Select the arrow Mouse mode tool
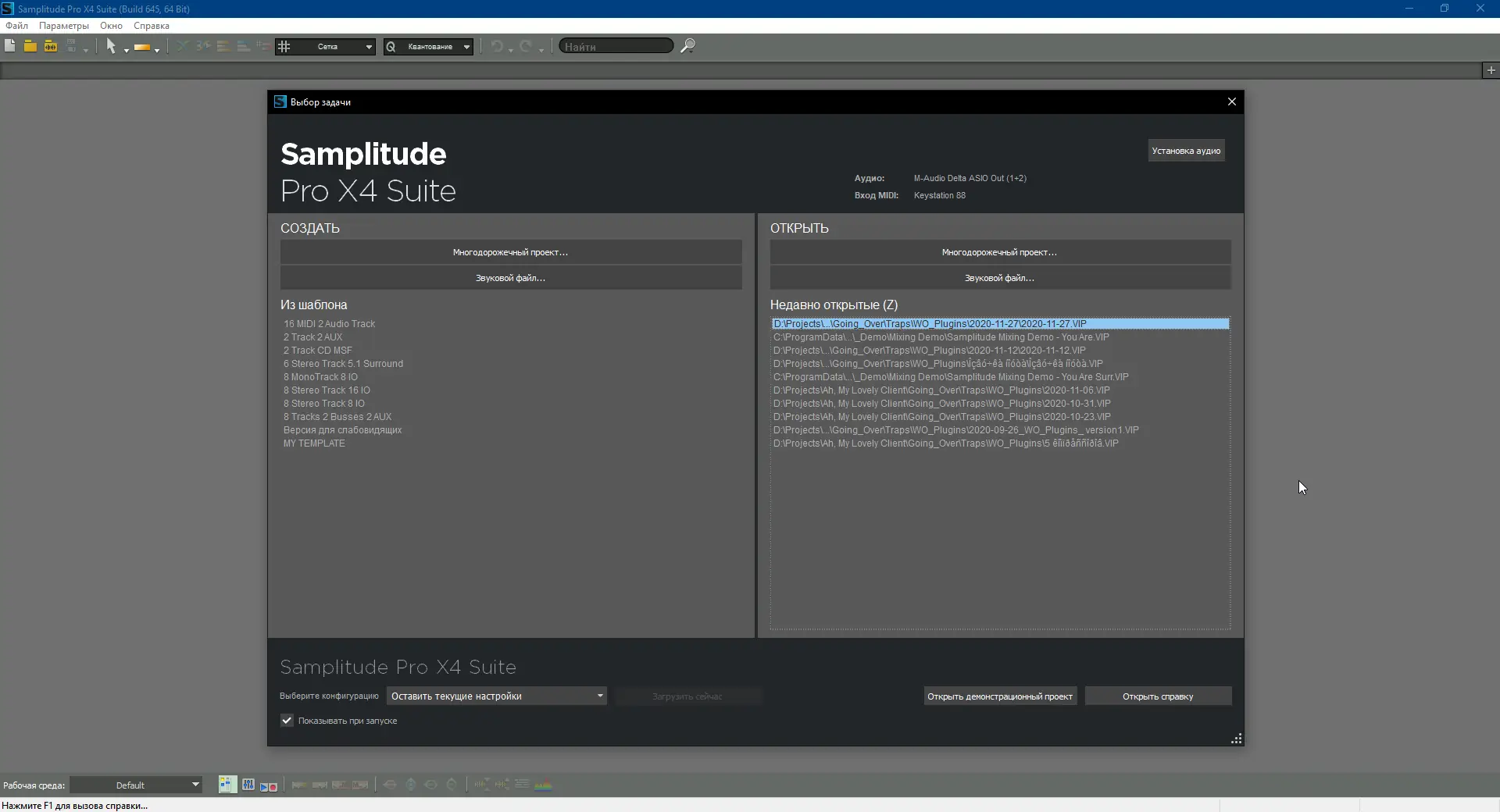1500x812 pixels. [x=112, y=46]
